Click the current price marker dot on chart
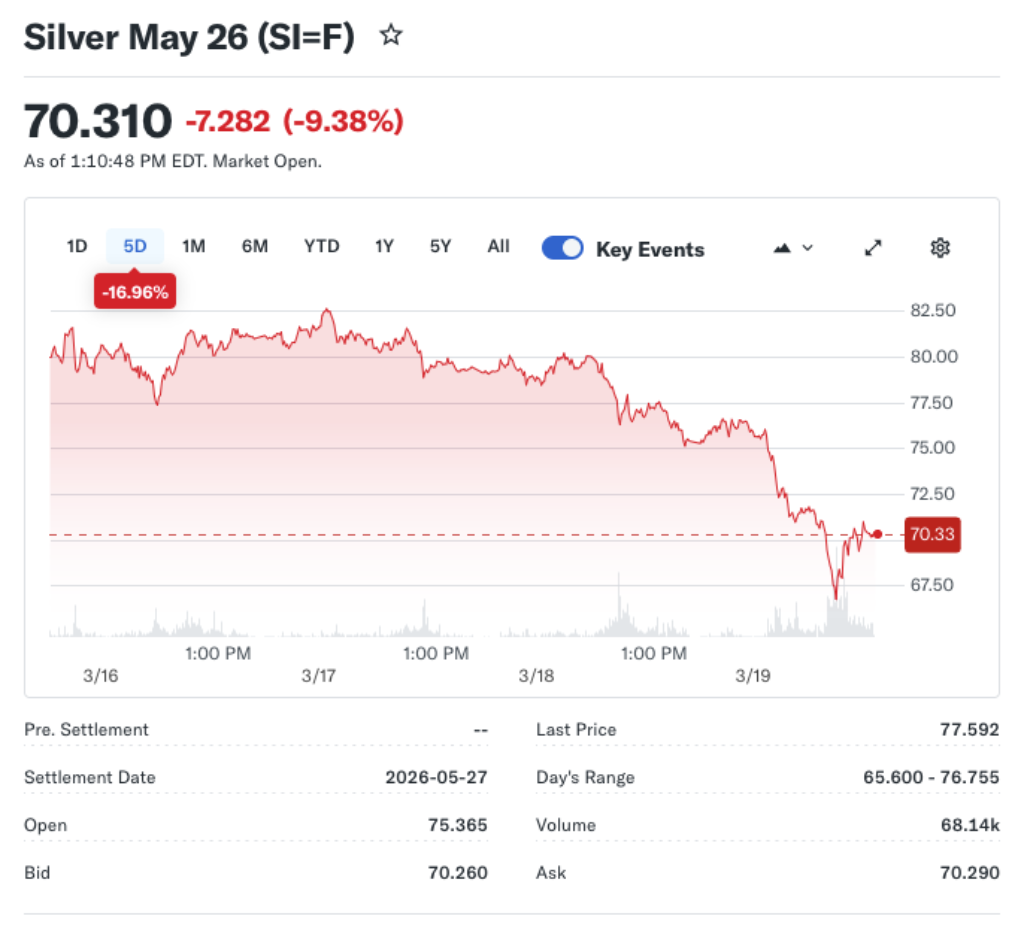Screen dimensions: 1024x937 (x=876, y=534)
